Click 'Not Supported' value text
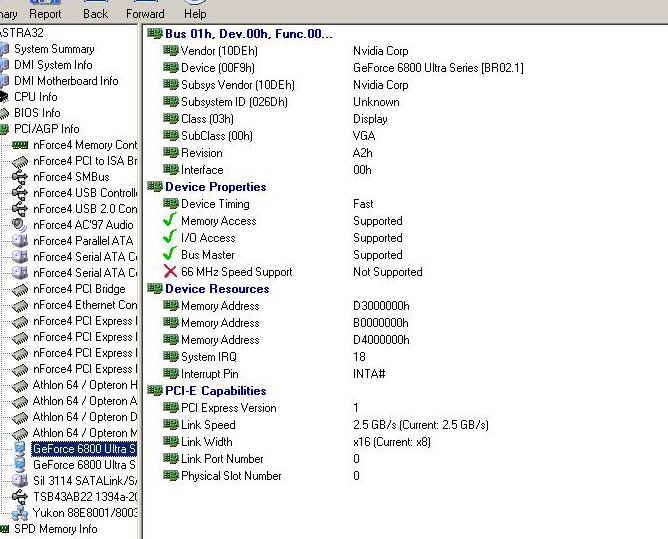Image resolution: width=668 pixels, height=539 pixels. (x=388, y=272)
